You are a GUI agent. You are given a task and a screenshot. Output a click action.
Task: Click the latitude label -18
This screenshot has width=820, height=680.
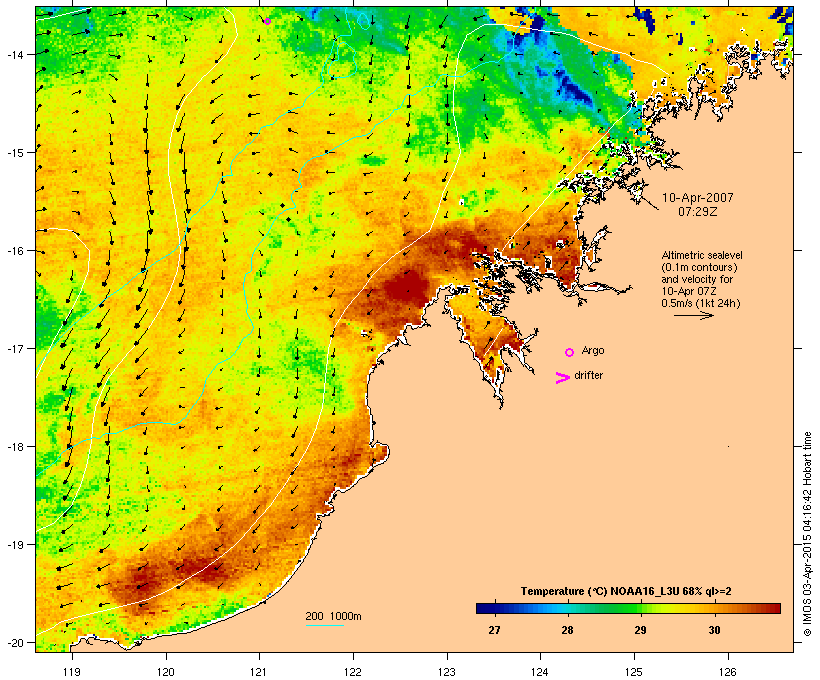click(x=14, y=447)
